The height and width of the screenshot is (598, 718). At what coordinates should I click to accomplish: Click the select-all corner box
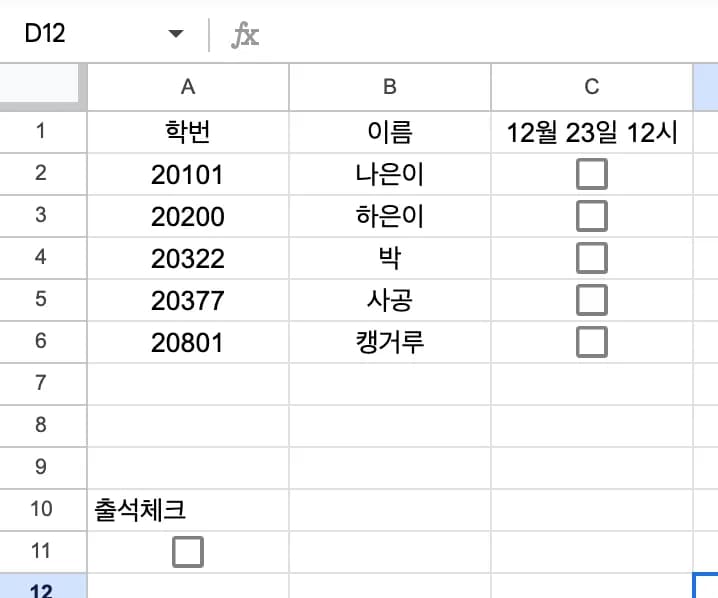41,87
